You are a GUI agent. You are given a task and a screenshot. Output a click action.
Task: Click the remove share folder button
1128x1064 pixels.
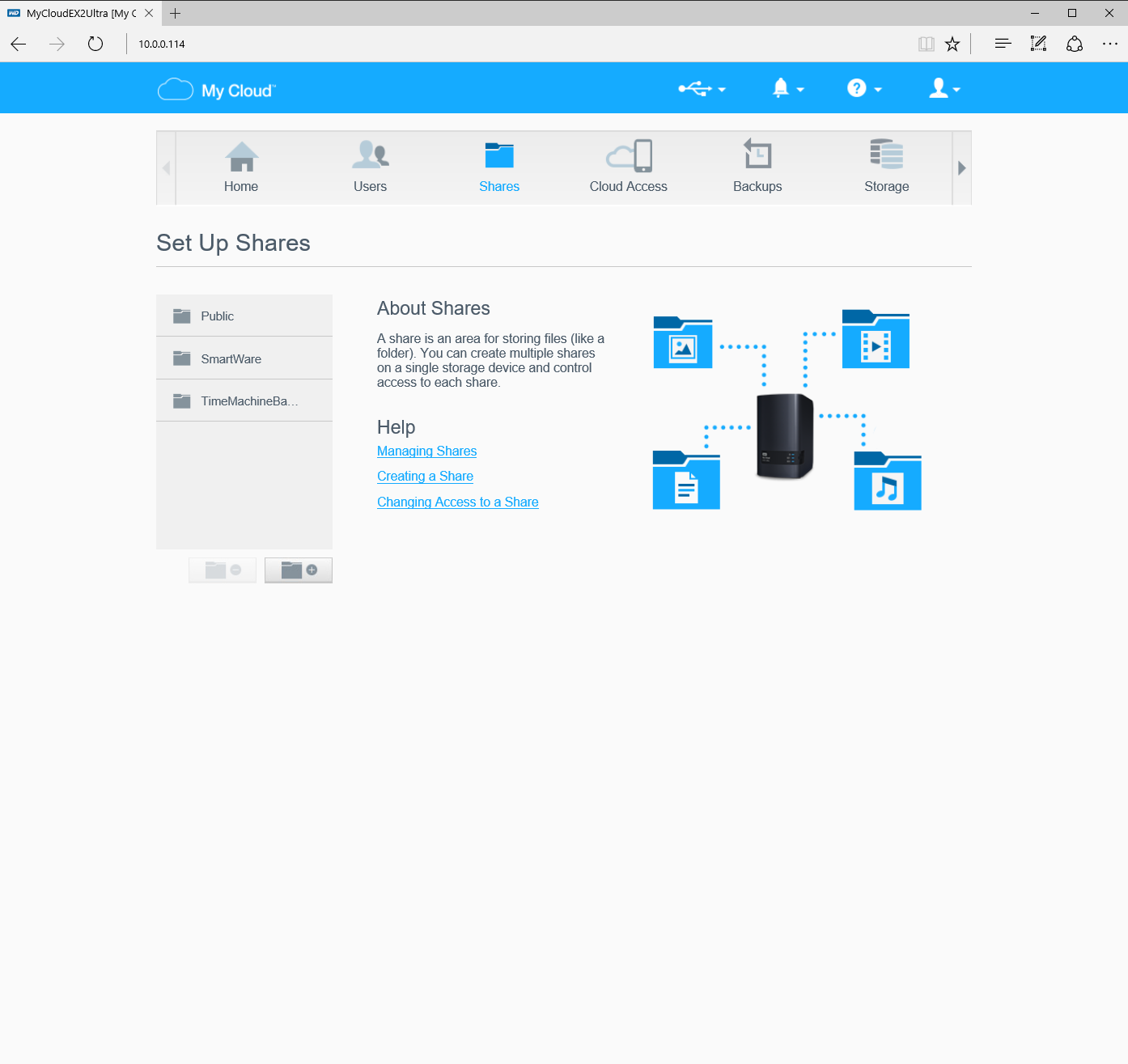click(223, 570)
